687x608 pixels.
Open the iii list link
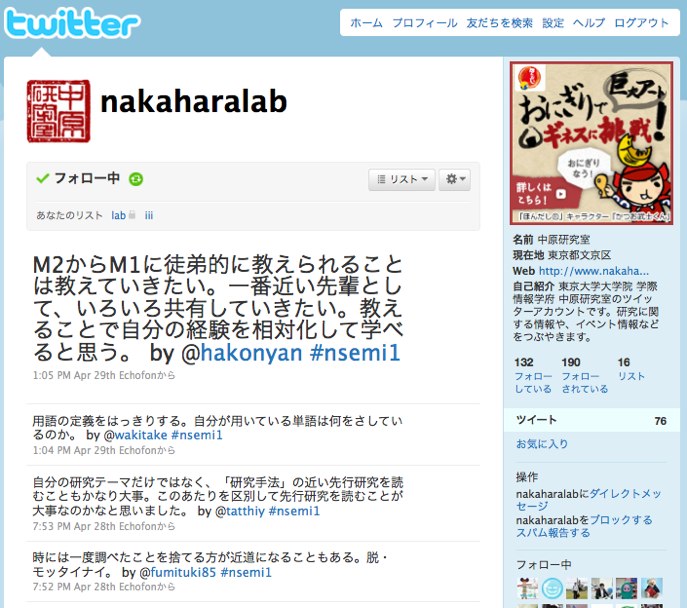(x=149, y=216)
